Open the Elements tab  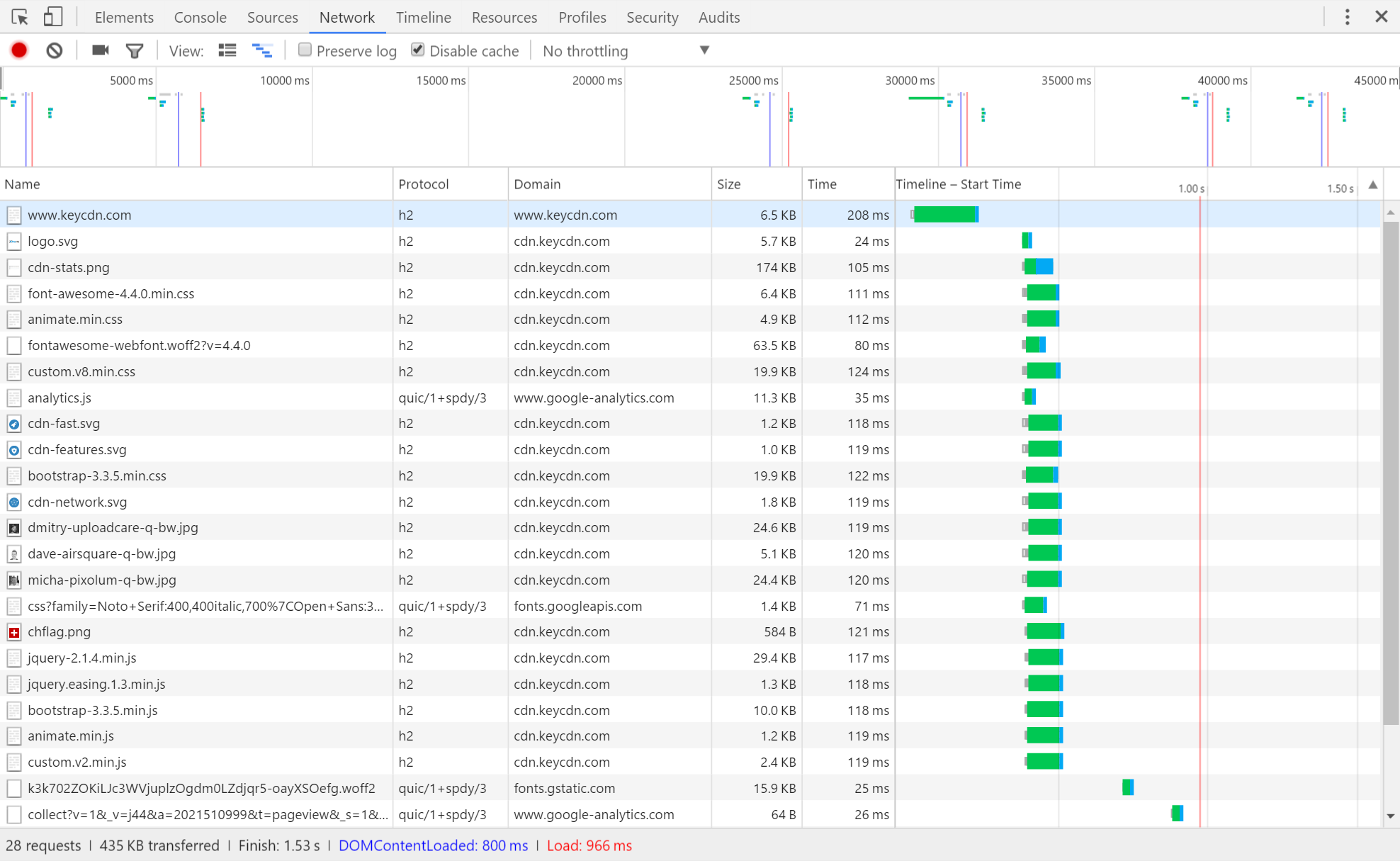[124, 17]
